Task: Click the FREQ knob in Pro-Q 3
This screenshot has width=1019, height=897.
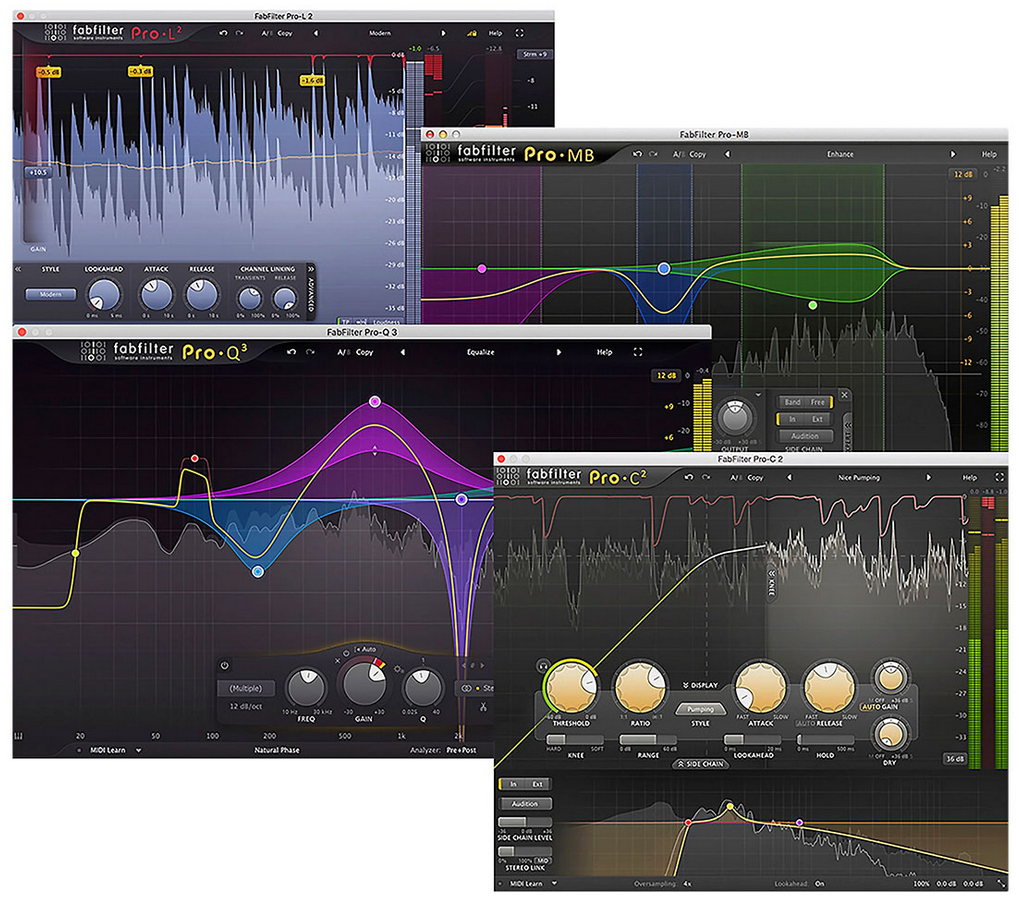Action: coord(306,688)
